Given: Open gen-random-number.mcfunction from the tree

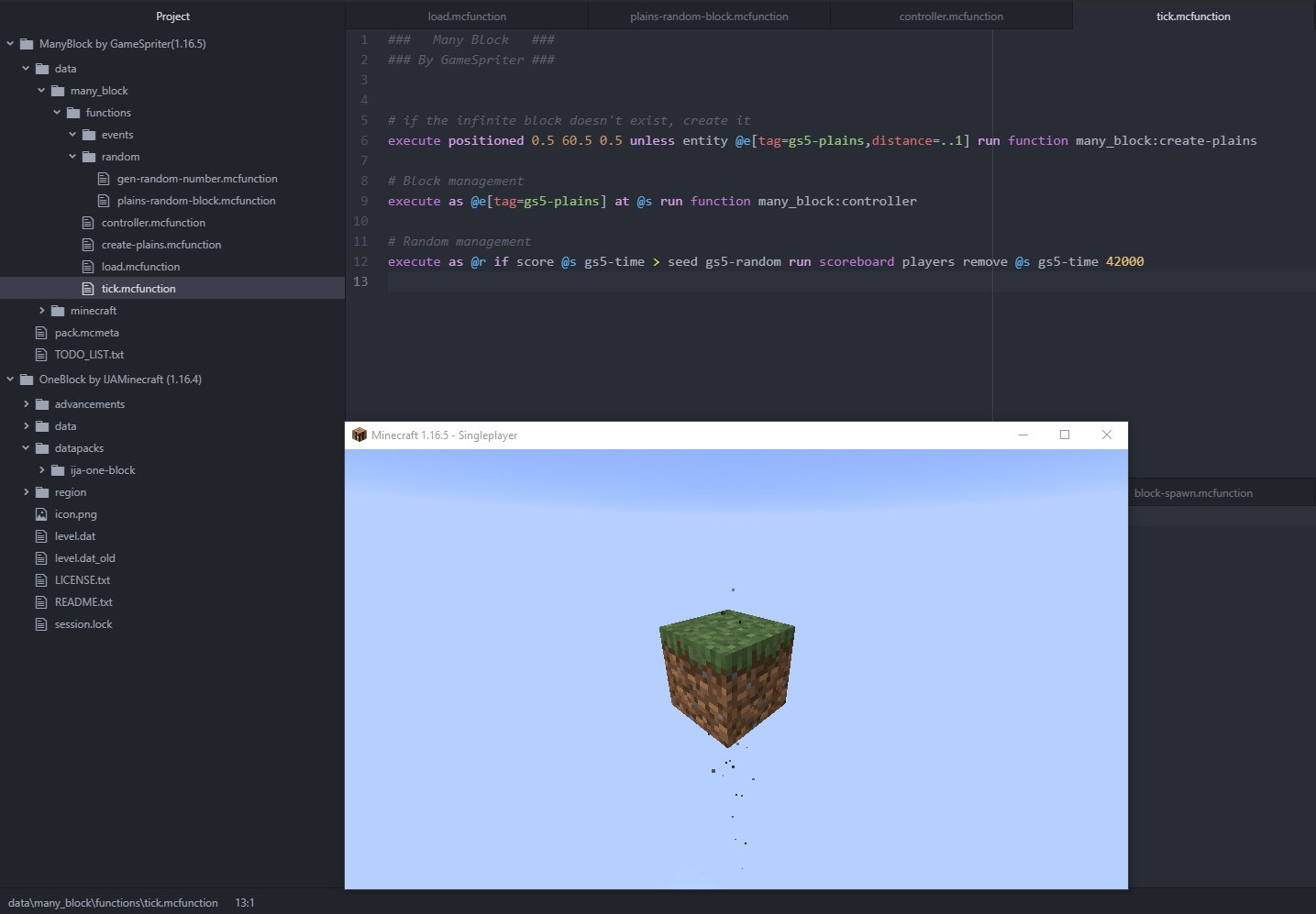Looking at the screenshot, I should click(197, 179).
